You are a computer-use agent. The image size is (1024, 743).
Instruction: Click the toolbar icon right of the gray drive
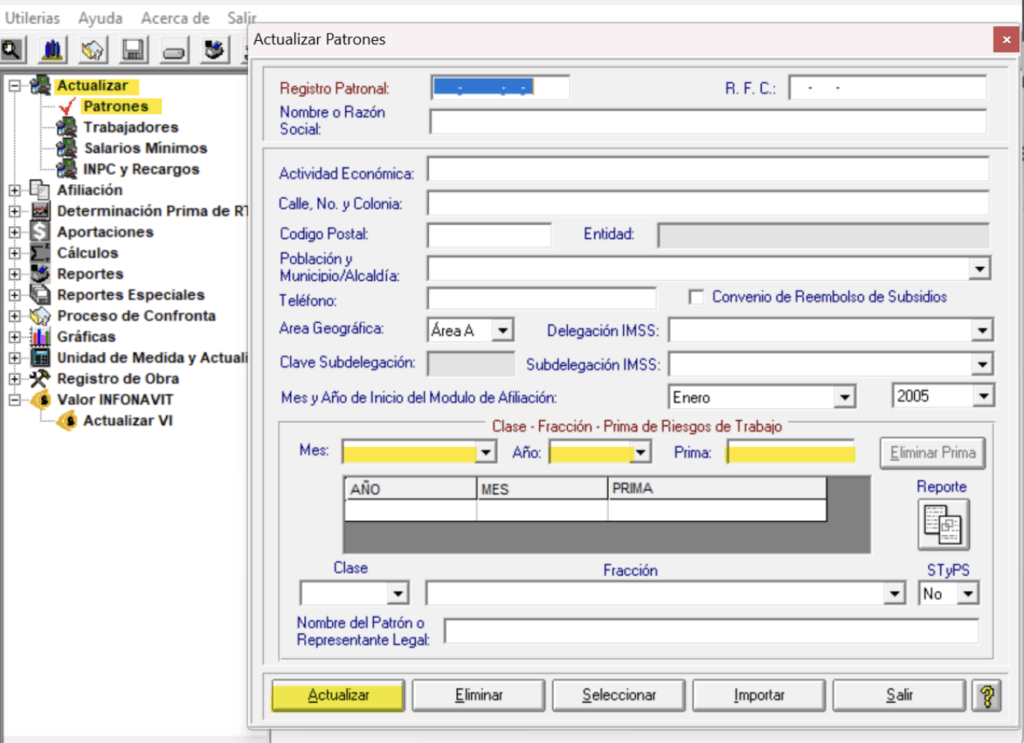pyautogui.click(x=214, y=50)
